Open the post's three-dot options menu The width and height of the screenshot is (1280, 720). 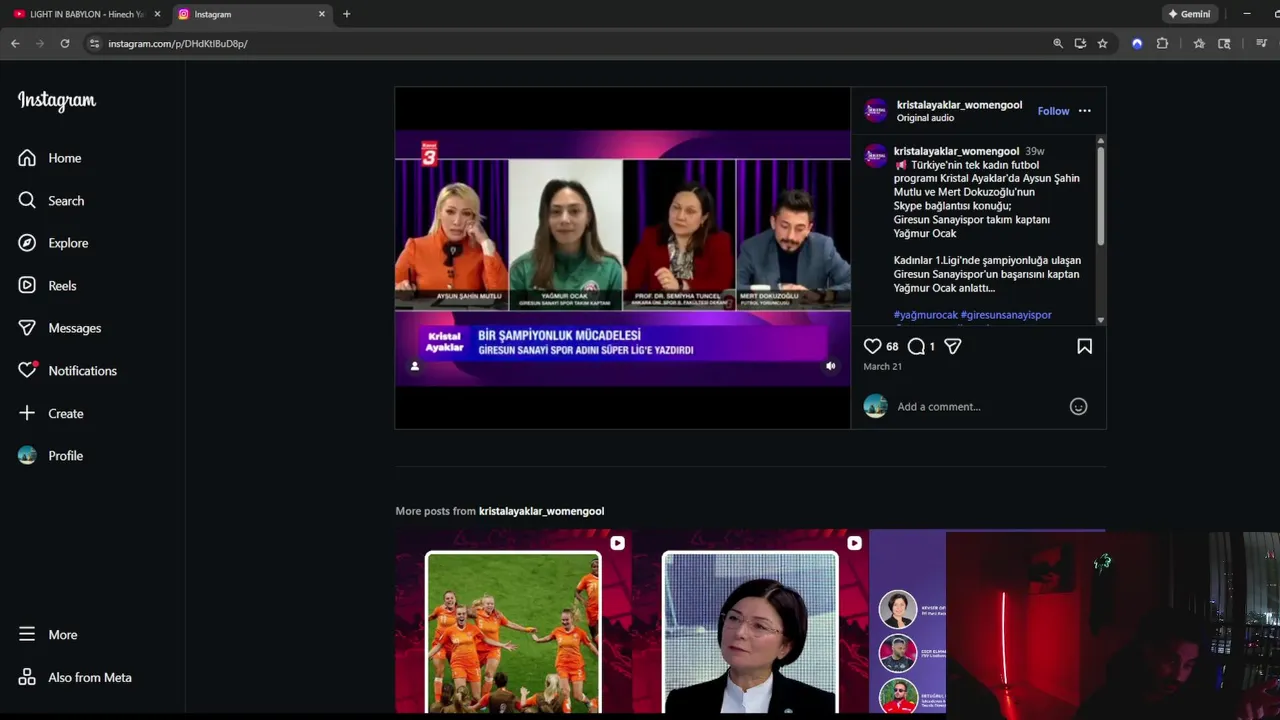(x=1084, y=111)
